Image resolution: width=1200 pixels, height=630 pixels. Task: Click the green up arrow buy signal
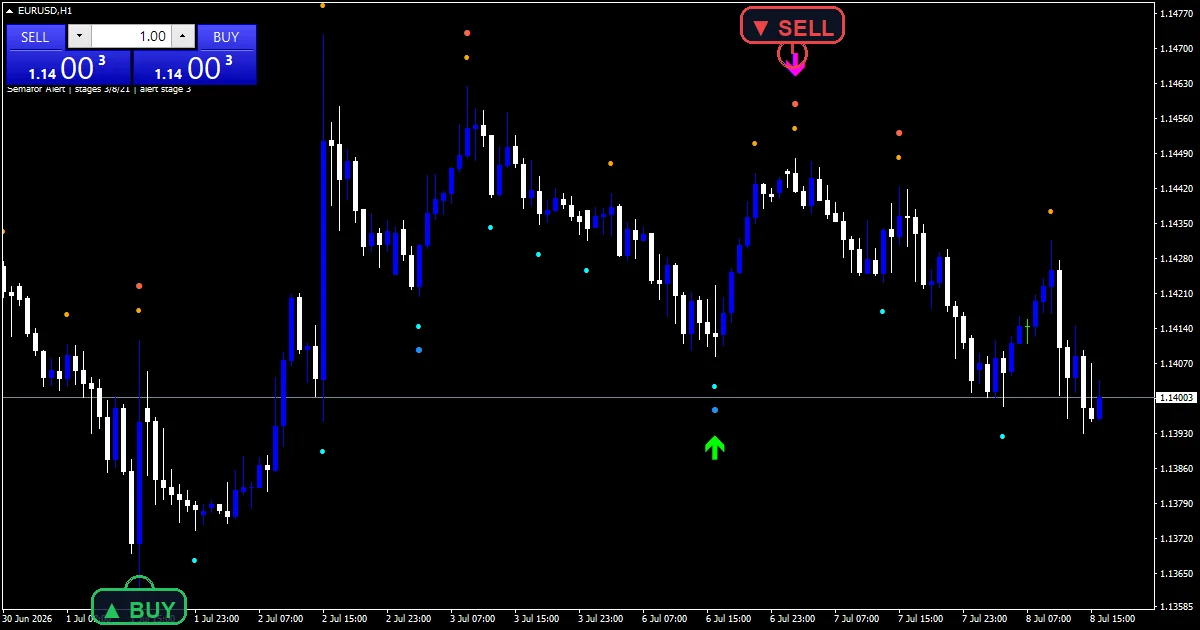coord(714,447)
